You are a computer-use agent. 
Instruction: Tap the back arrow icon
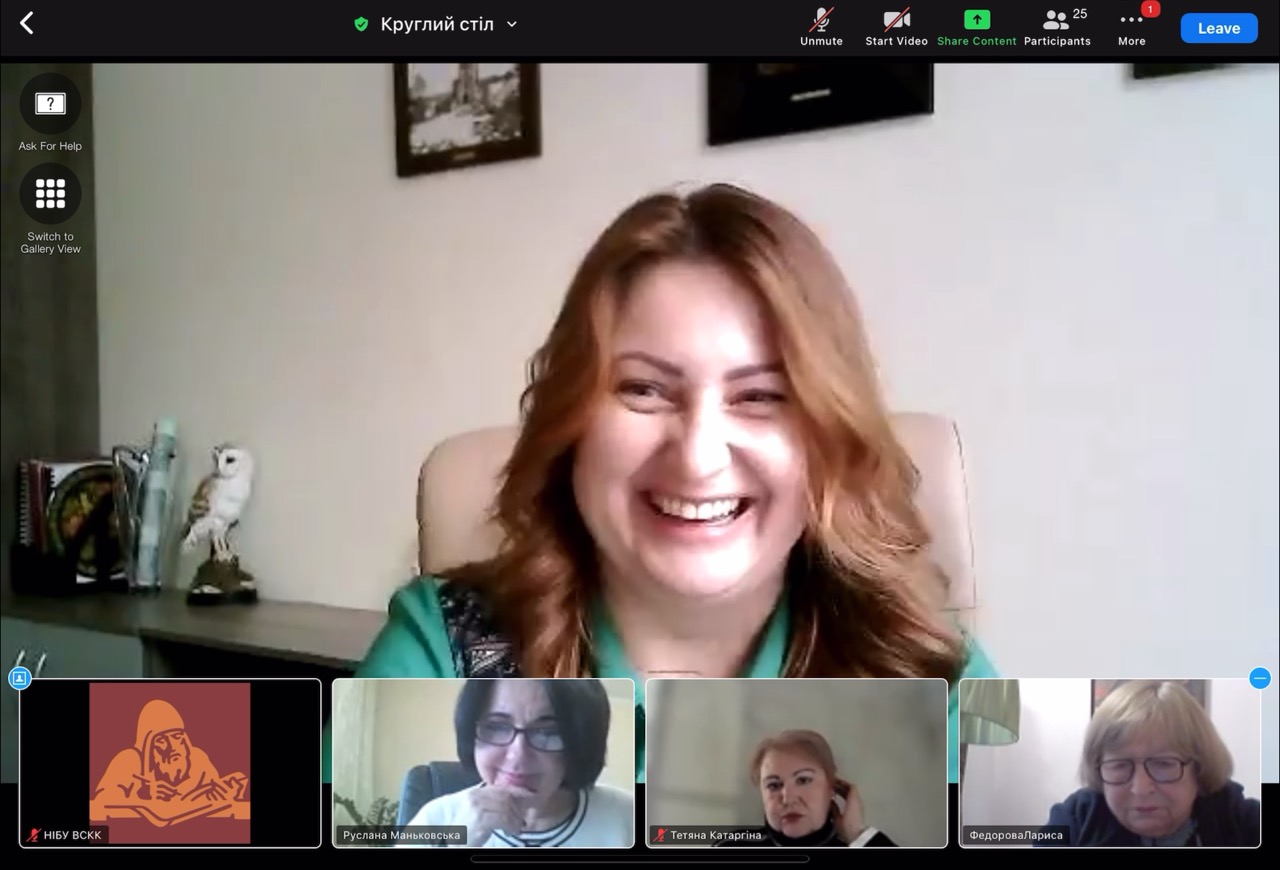tap(27, 24)
